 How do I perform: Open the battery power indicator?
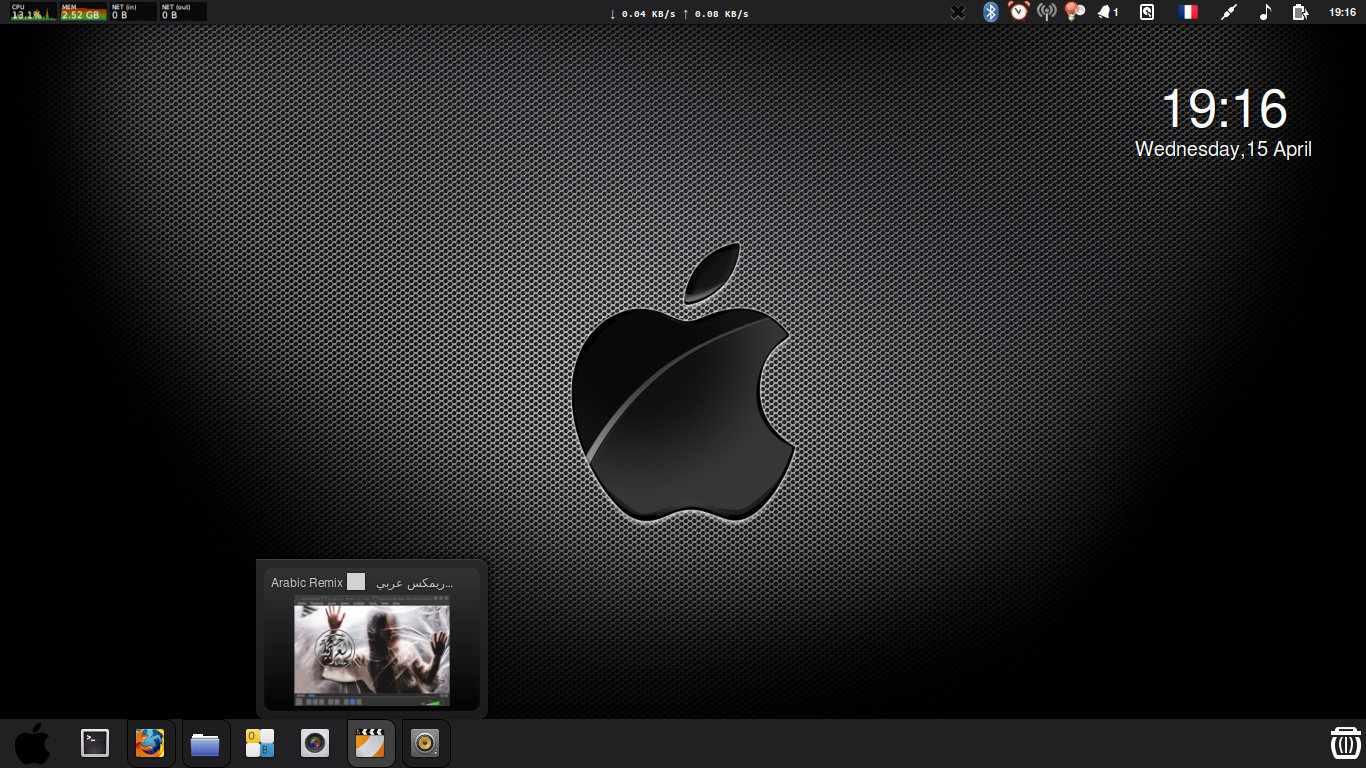(x=1299, y=12)
